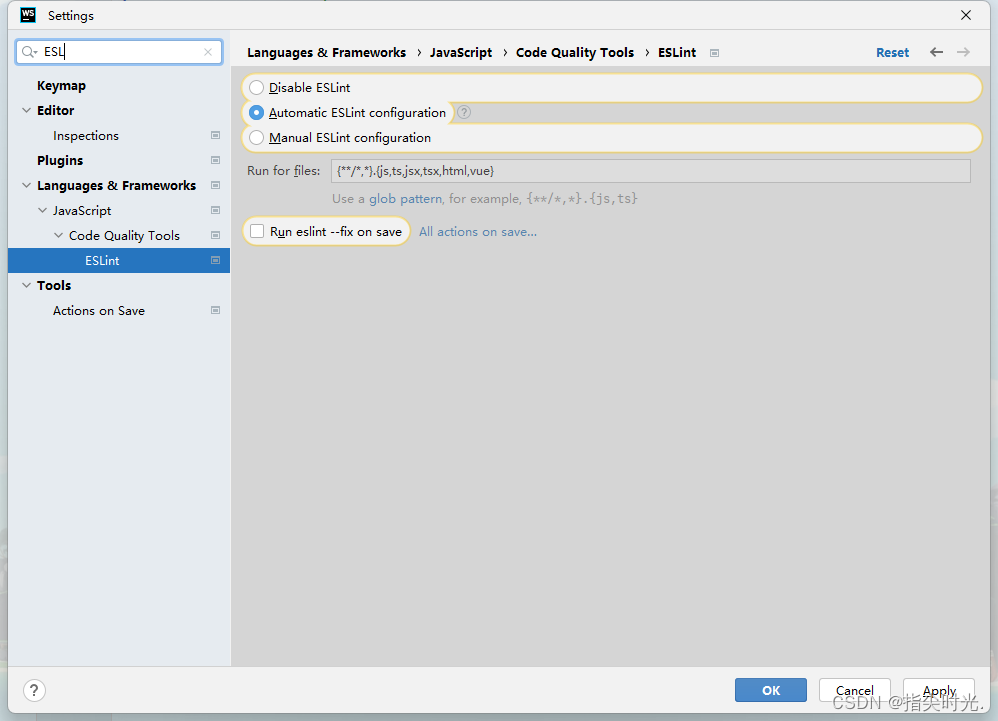Click Languages & Frameworks breadcrumb
Viewport: 998px width, 721px height.
pos(327,53)
